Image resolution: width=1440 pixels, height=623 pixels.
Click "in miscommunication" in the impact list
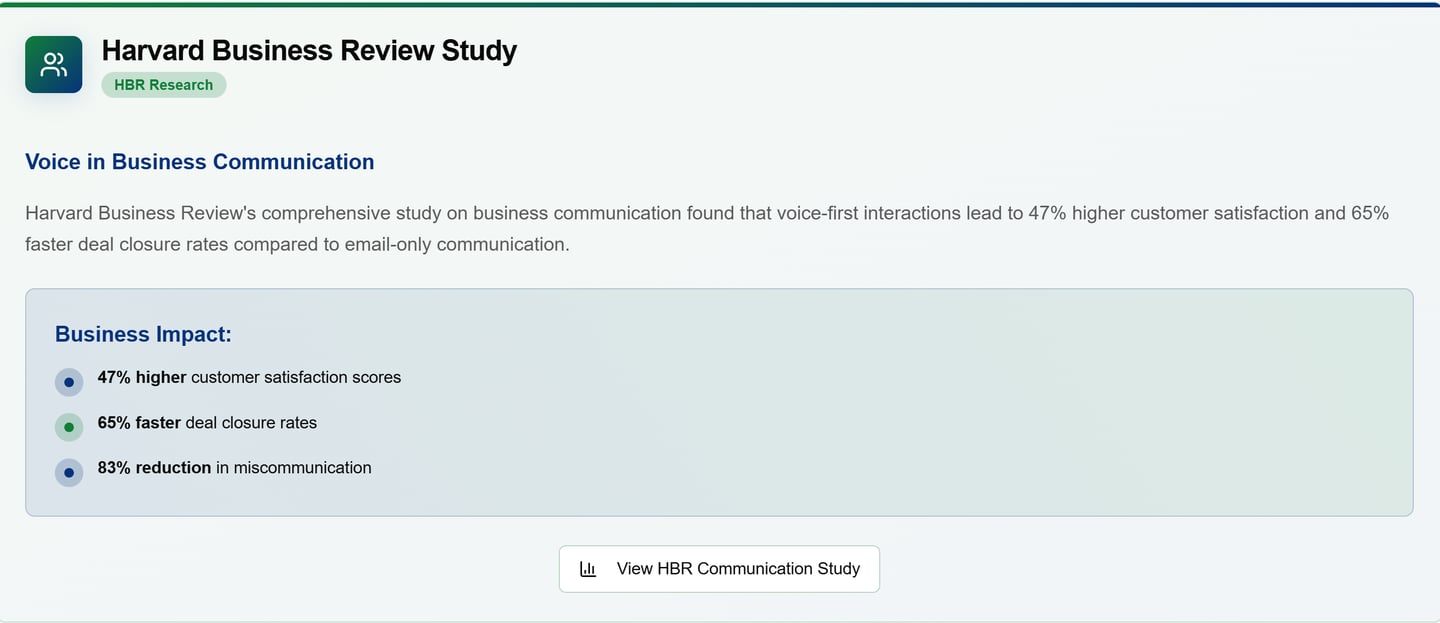click(293, 468)
